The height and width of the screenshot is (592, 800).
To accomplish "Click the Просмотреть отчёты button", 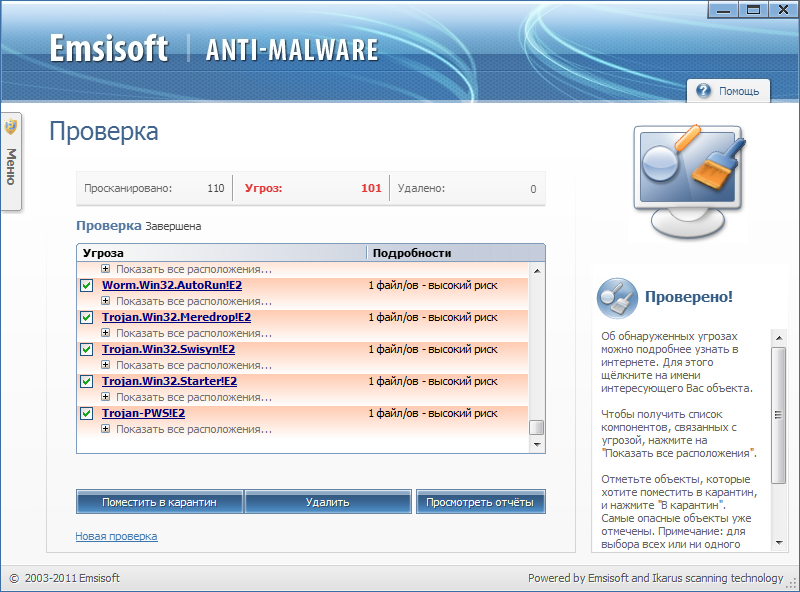I will 480,502.
